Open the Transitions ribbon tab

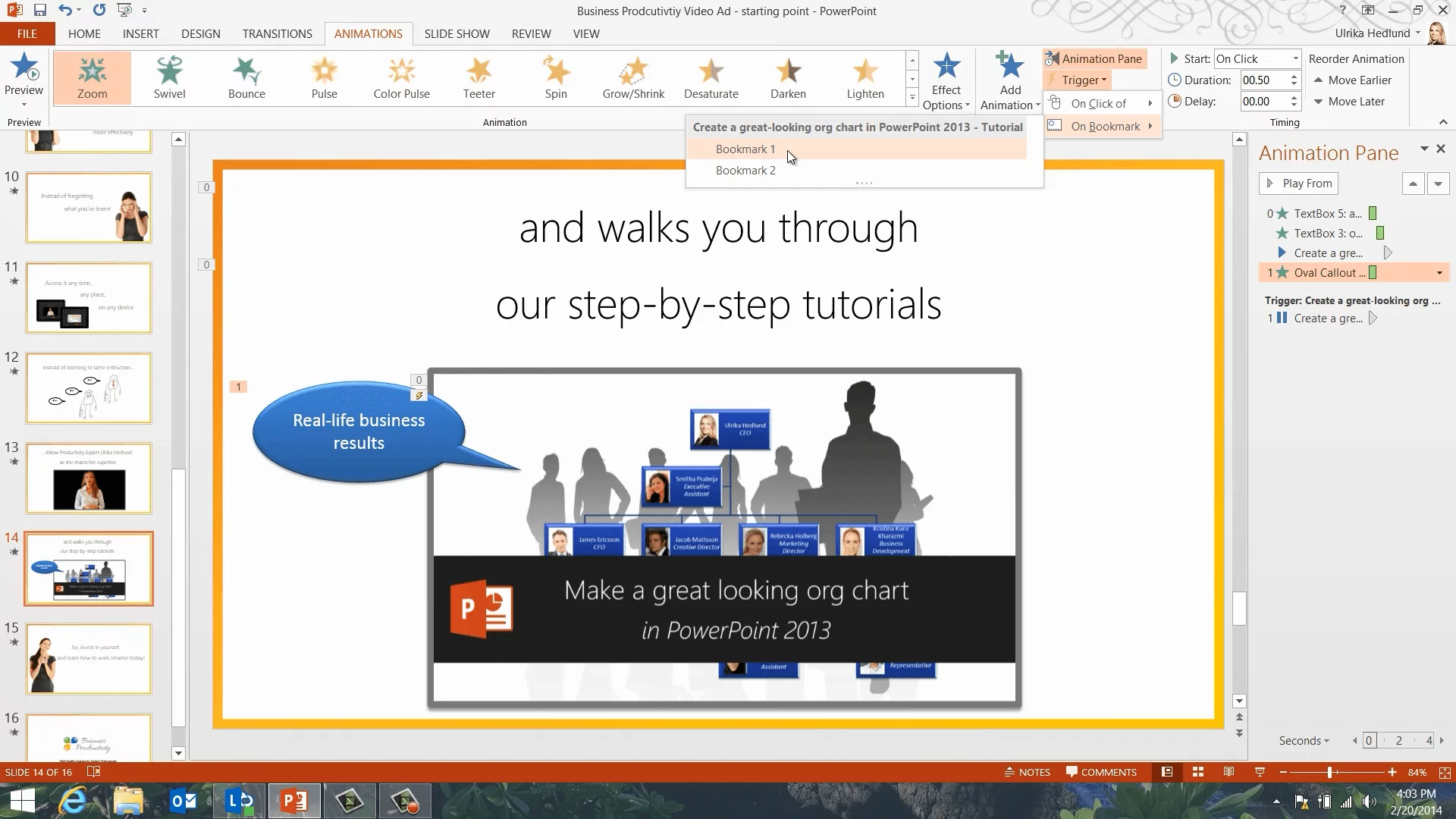tap(277, 33)
